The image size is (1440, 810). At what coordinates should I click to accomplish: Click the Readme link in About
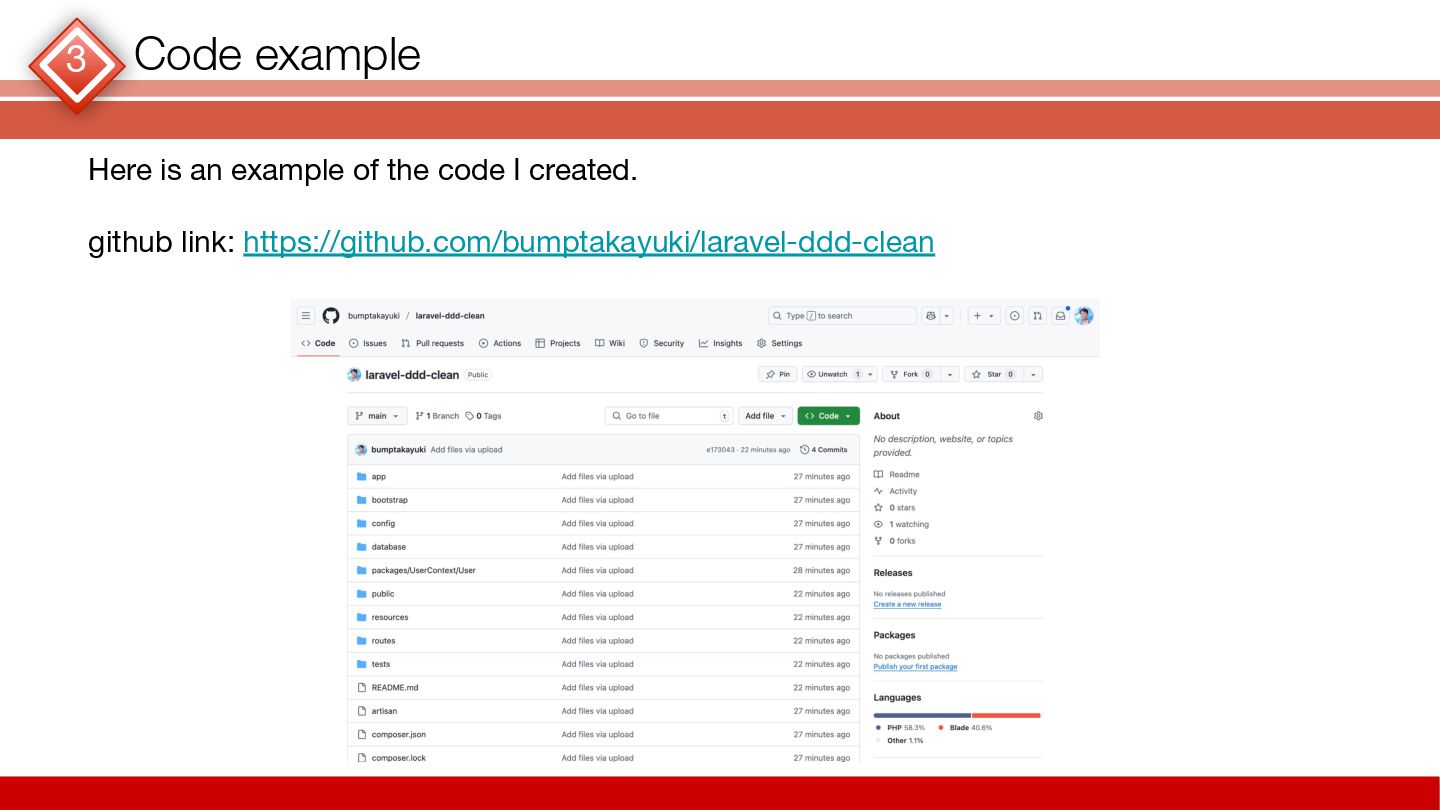coord(897,475)
